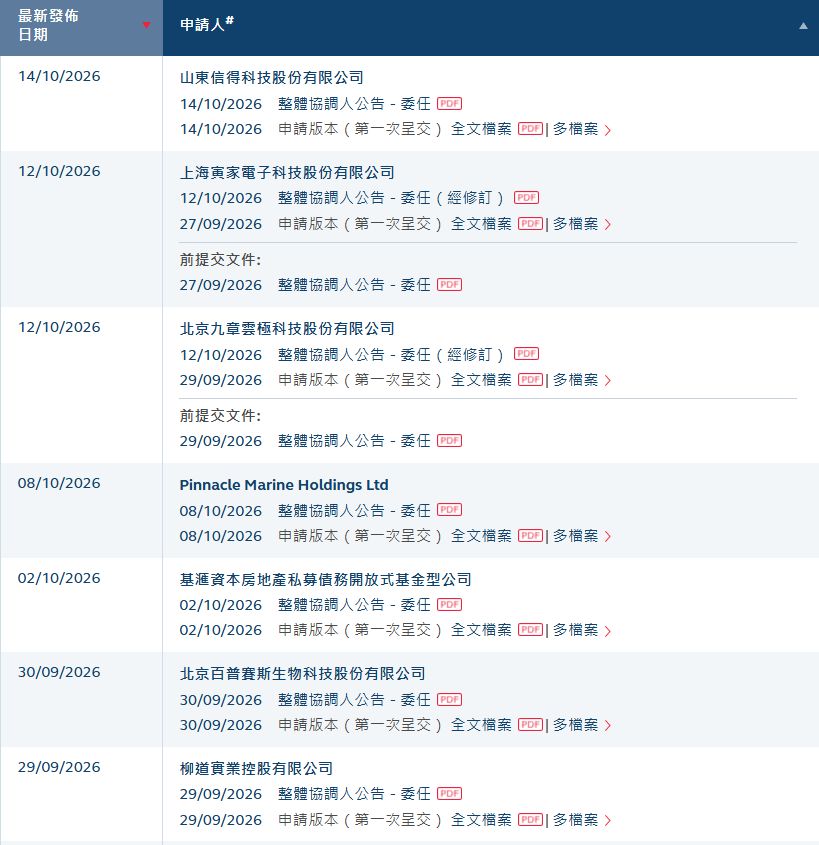819x845 pixels.
Task: Click 29/09/2026 date cell in left column
Action: 59,767
